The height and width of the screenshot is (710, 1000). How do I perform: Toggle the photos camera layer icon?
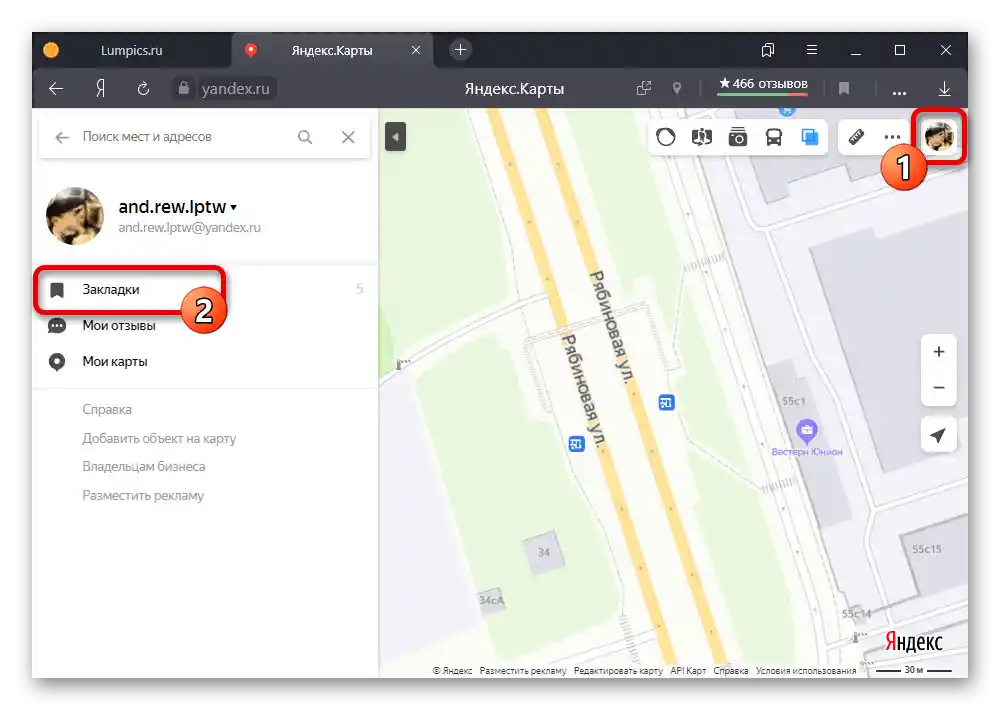click(x=738, y=137)
